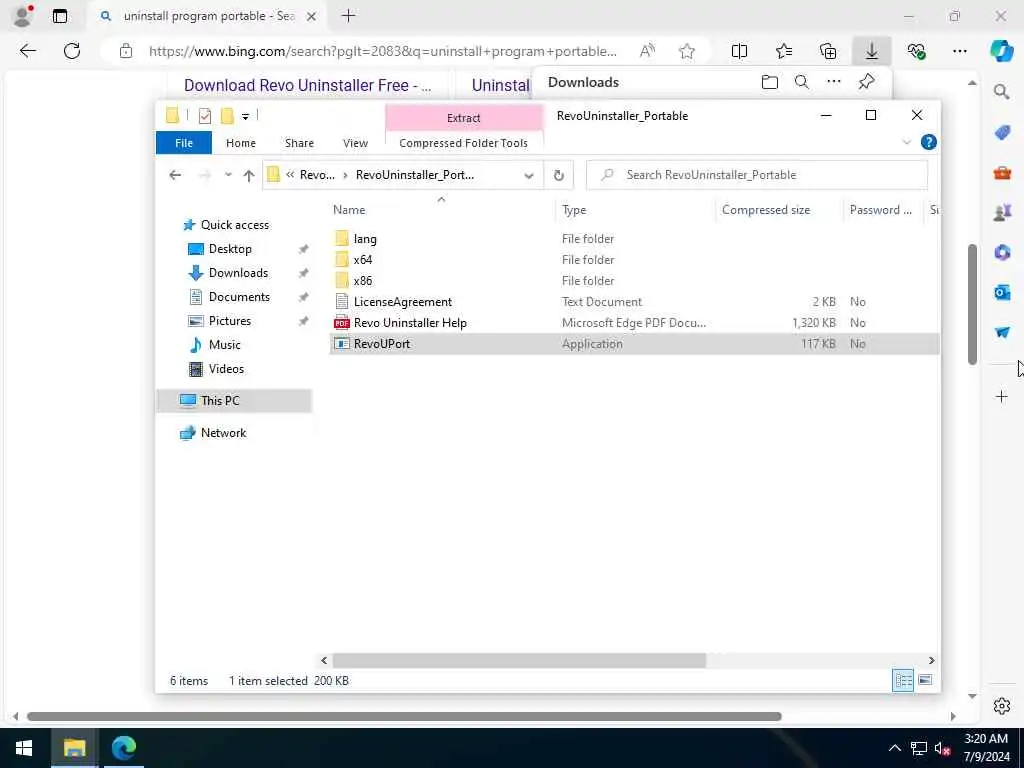Click Properties quick access toolbar icon
The image size is (1024, 768).
click(205, 116)
